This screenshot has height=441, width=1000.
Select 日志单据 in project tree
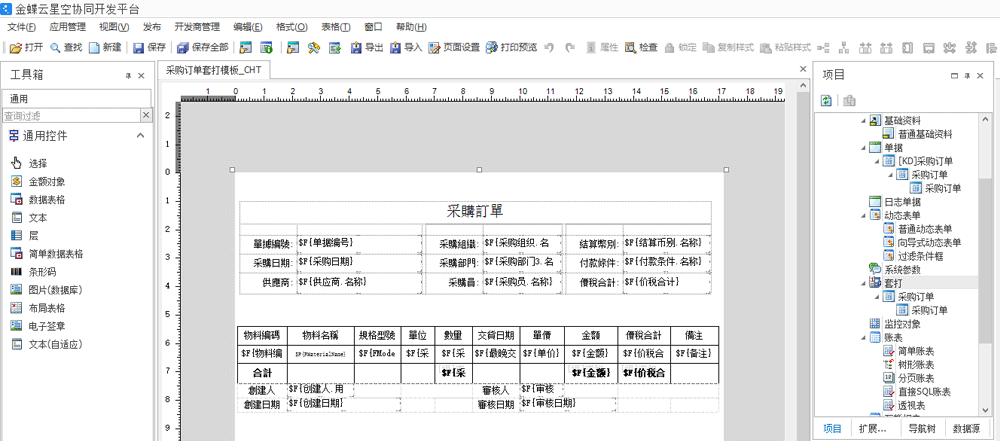pyautogui.click(x=902, y=202)
